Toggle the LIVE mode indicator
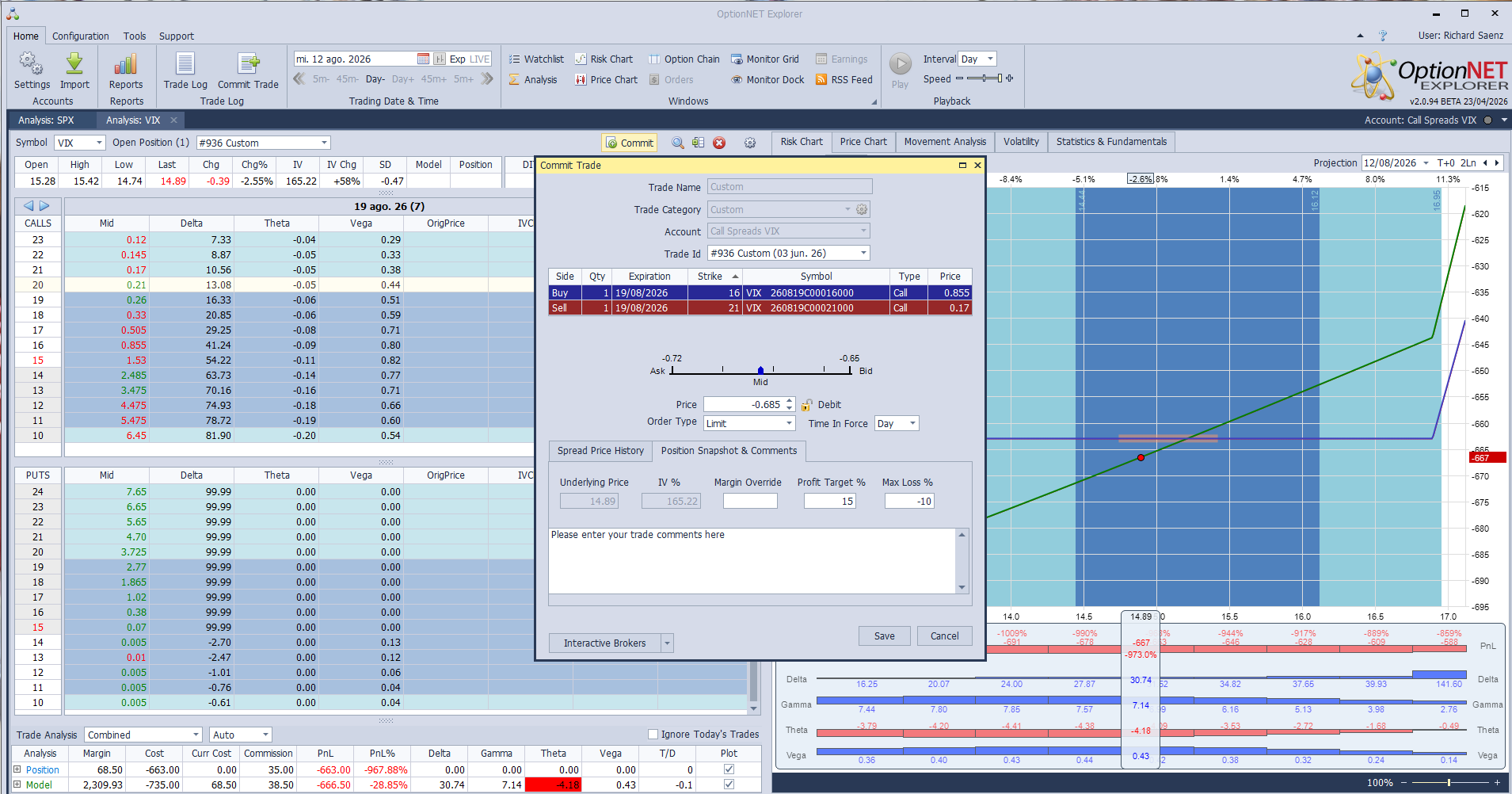1512x794 pixels. coord(480,59)
